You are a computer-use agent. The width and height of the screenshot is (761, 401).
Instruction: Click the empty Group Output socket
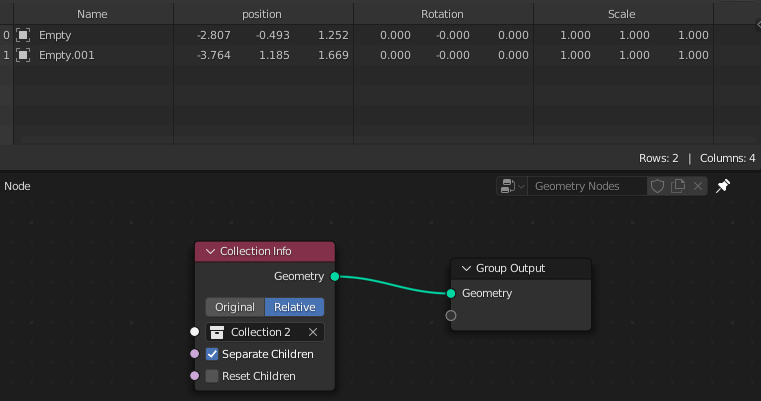click(451, 315)
